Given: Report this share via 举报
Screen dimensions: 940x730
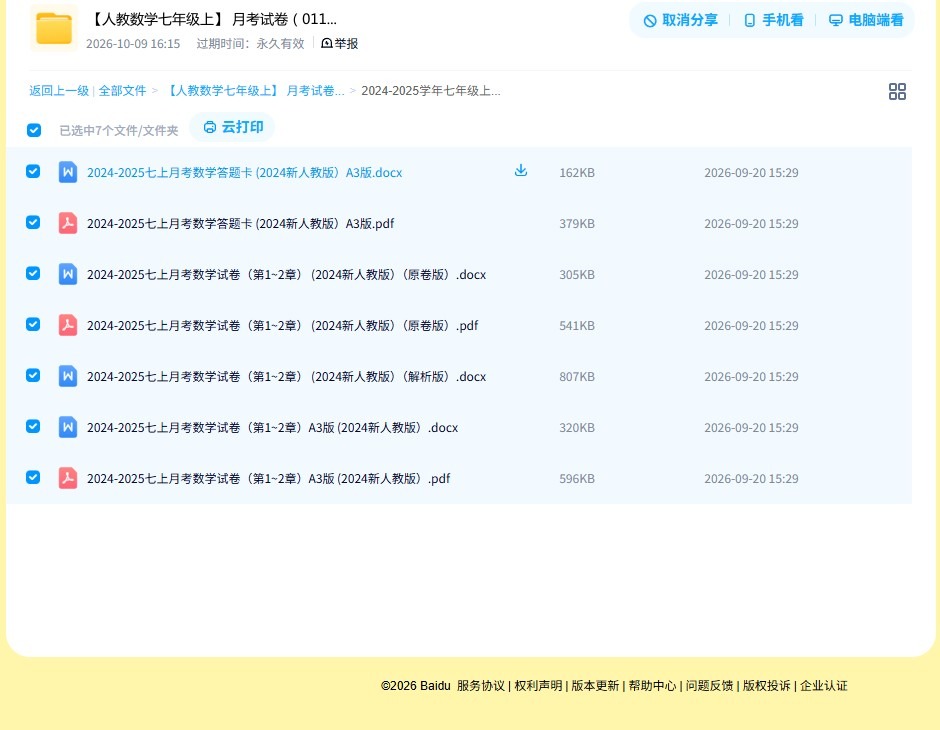Looking at the screenshot, I should [x=339, y=43].
